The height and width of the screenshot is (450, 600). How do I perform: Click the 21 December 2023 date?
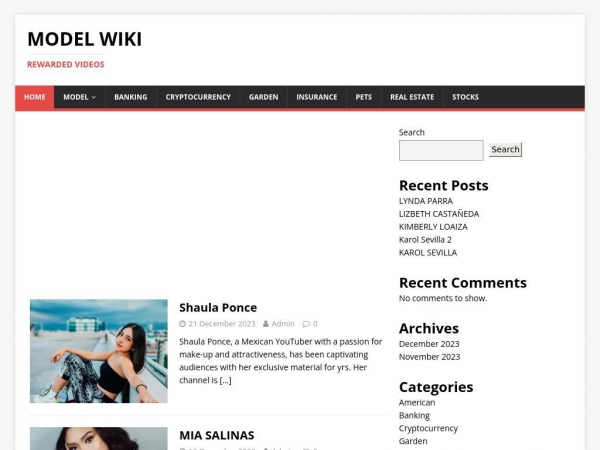222,324
